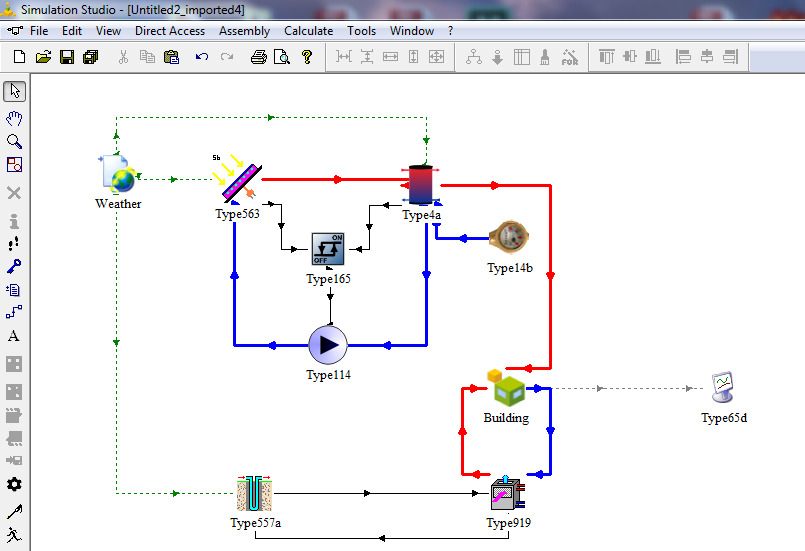Click the align right edges icon
This screenshot has width=805, height=551.
point(731,56)
